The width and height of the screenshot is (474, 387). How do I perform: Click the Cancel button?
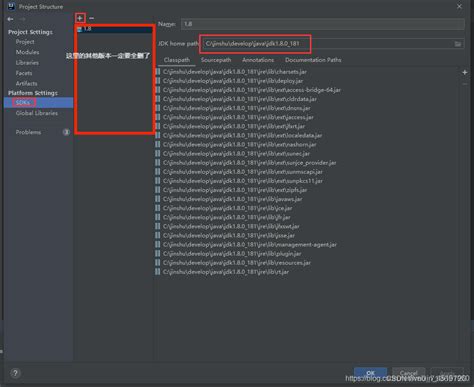(x=409, y=373)
